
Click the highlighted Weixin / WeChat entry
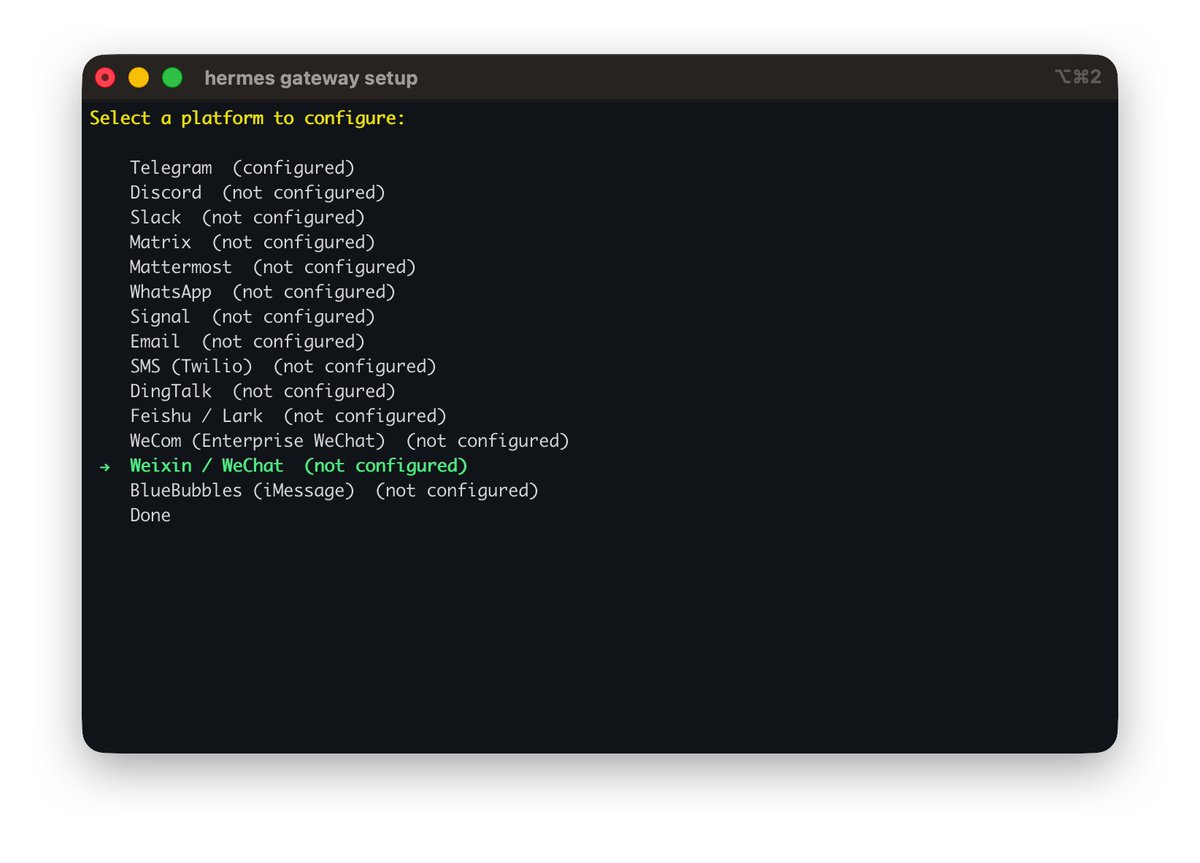coord(298,466)
